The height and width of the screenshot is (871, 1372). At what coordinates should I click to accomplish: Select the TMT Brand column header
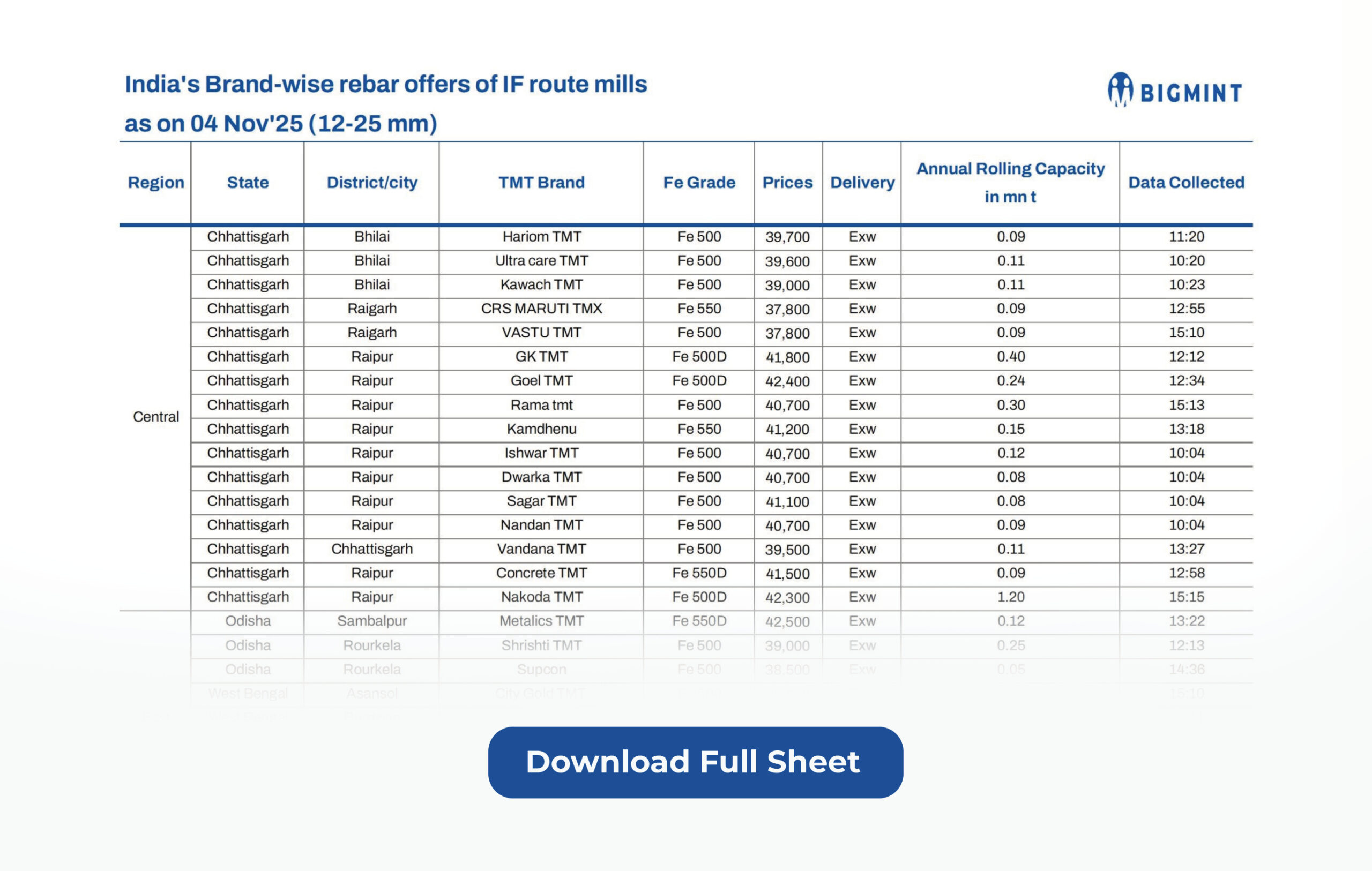(541, 182)
